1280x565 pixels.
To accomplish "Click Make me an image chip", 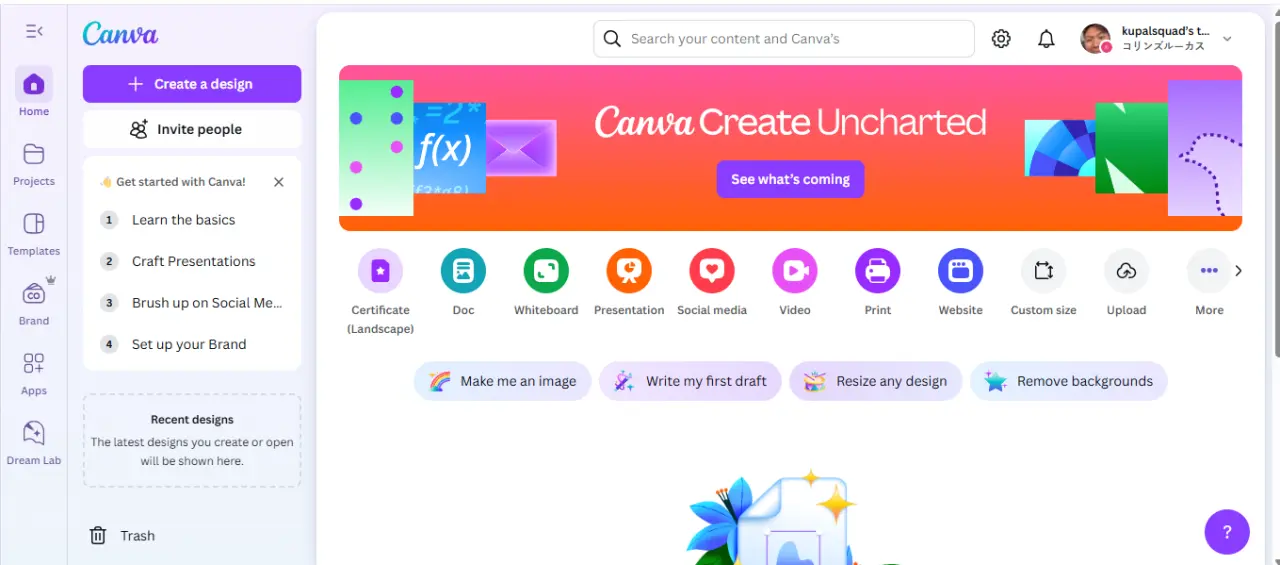I will pos(503,381).
